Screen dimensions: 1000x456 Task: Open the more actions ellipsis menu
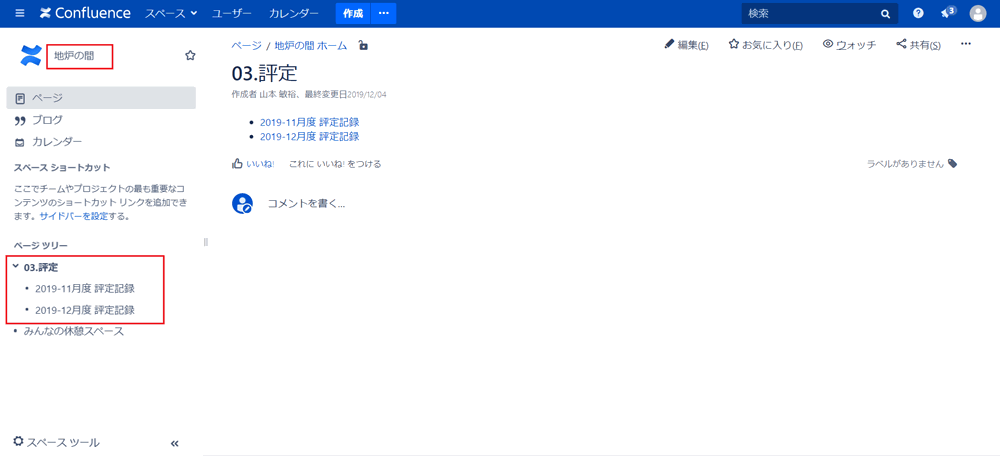[x=965, y=45]
